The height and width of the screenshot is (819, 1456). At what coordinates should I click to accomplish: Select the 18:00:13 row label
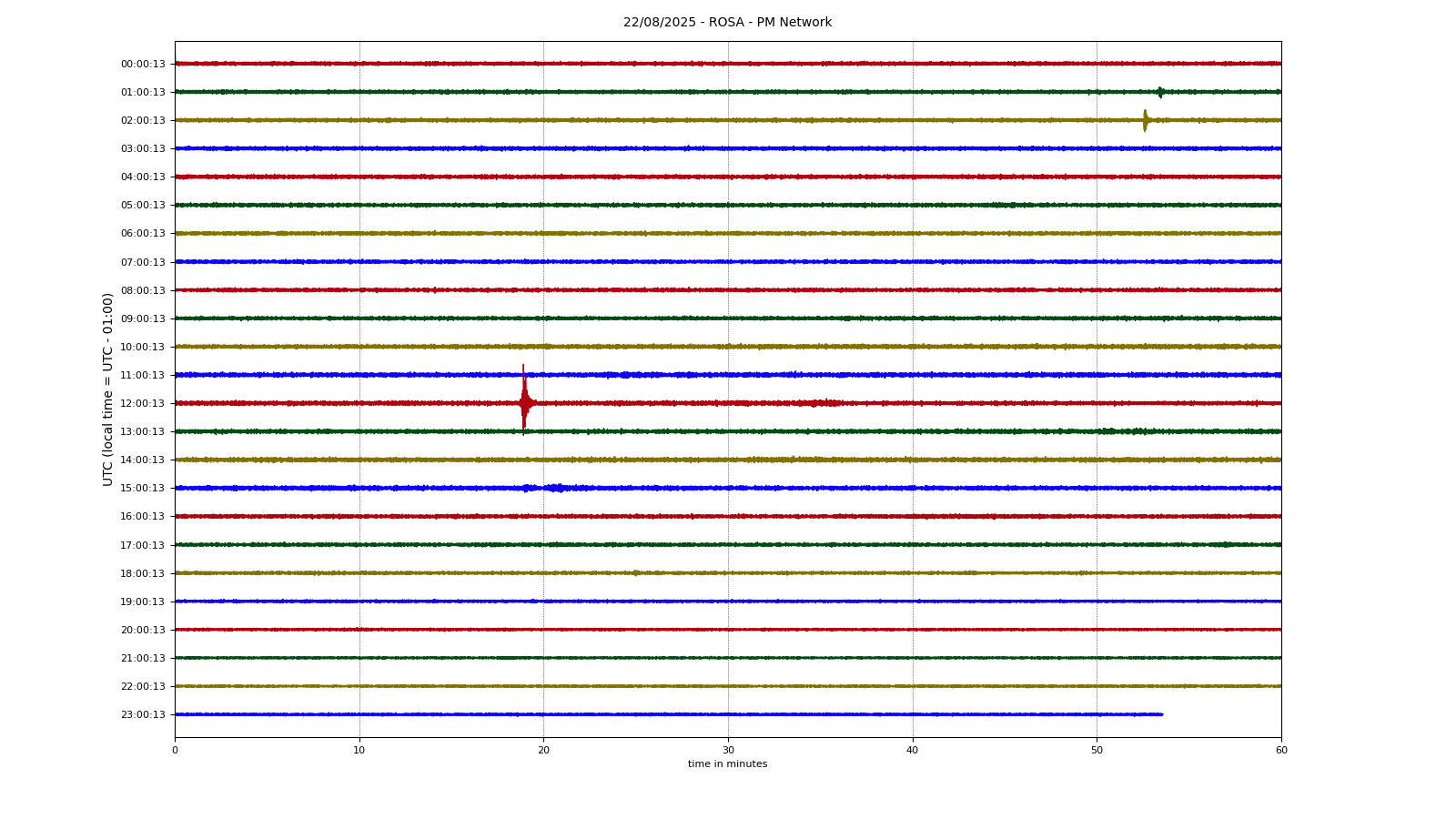(x=143, y=573)
